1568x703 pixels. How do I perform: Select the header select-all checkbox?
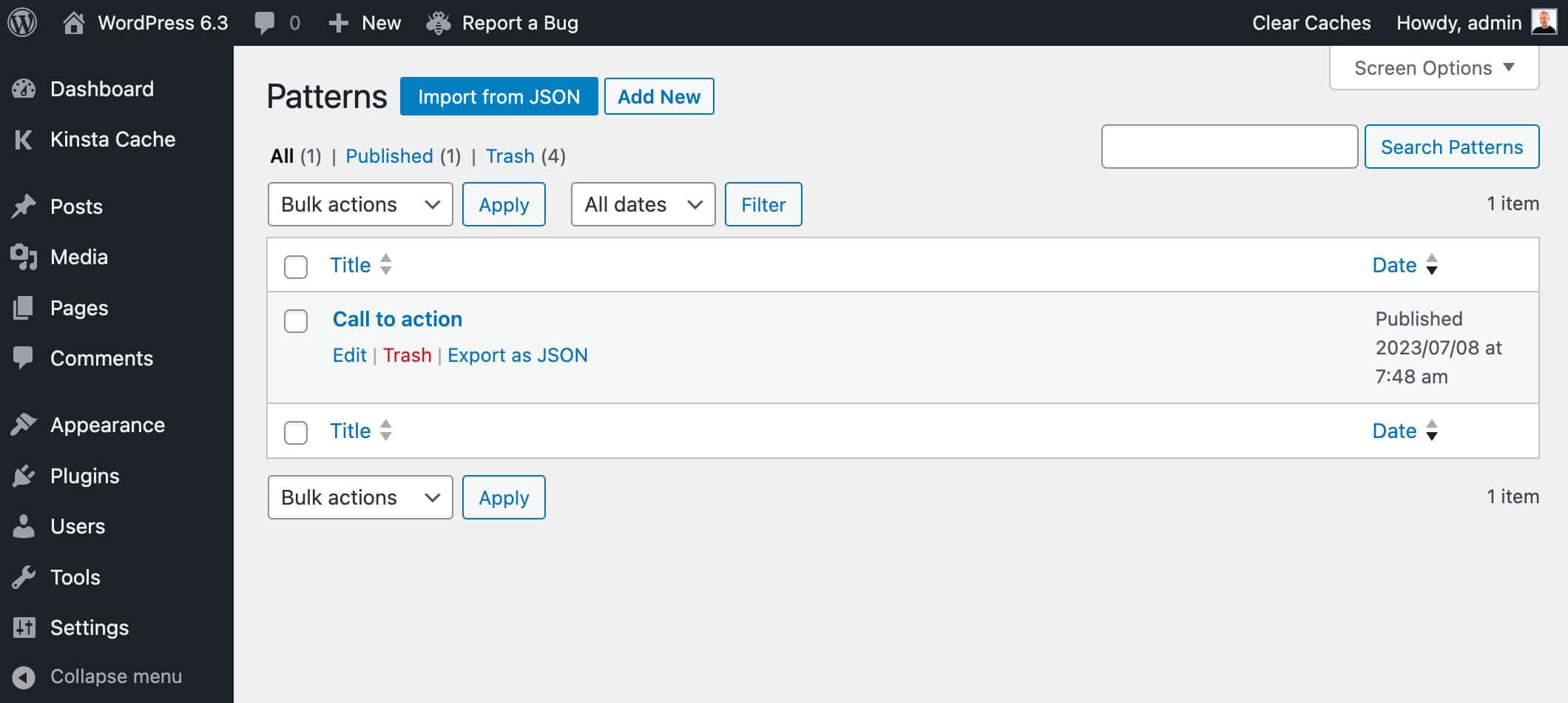coord(296,267)
